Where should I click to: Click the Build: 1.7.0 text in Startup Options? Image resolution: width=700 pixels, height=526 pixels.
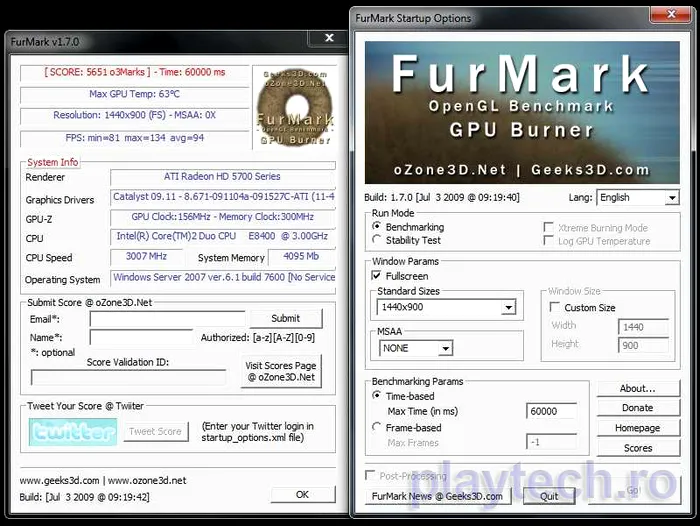pos(442,197)
